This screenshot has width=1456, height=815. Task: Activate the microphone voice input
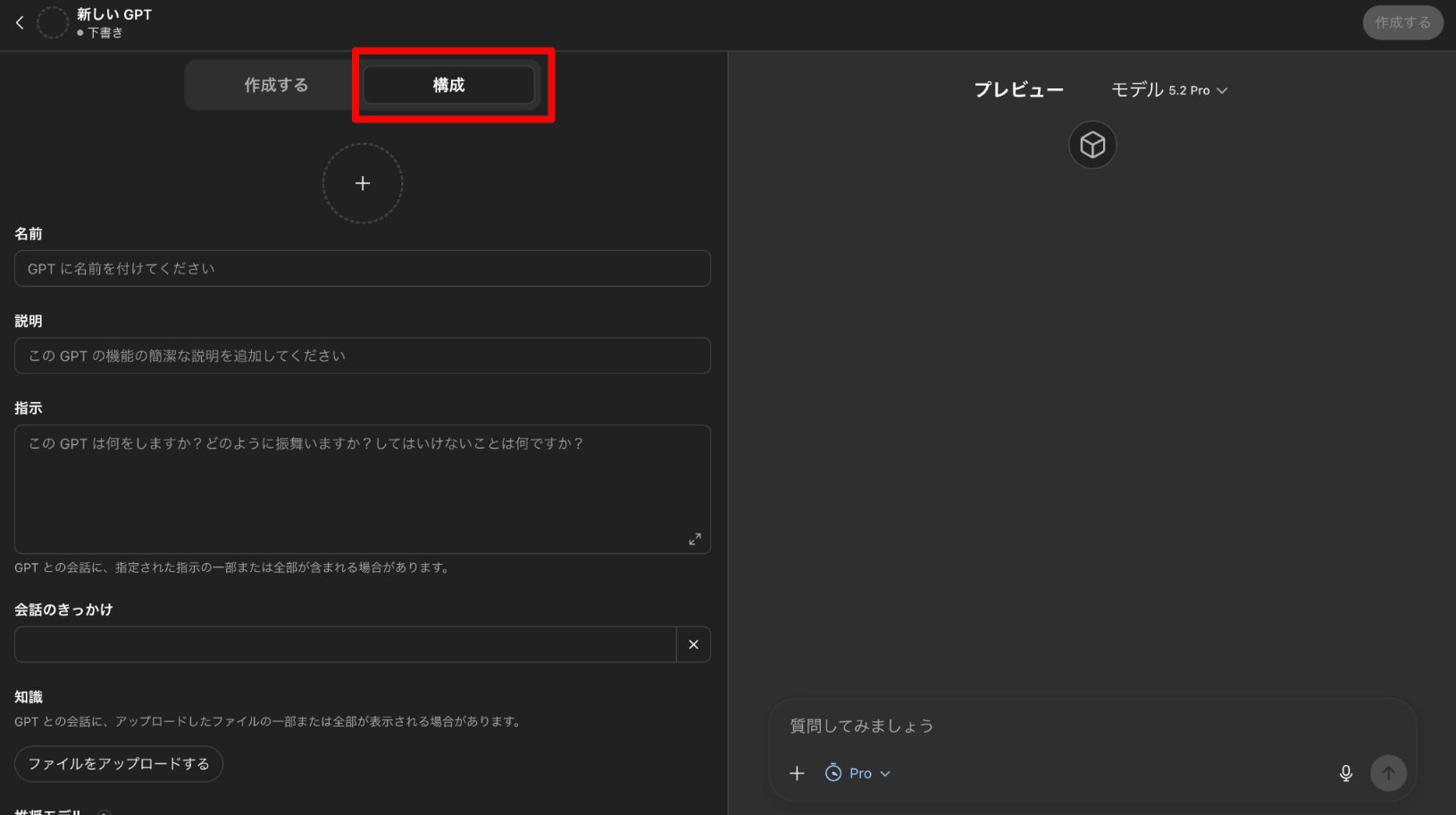click(1345, 773)
